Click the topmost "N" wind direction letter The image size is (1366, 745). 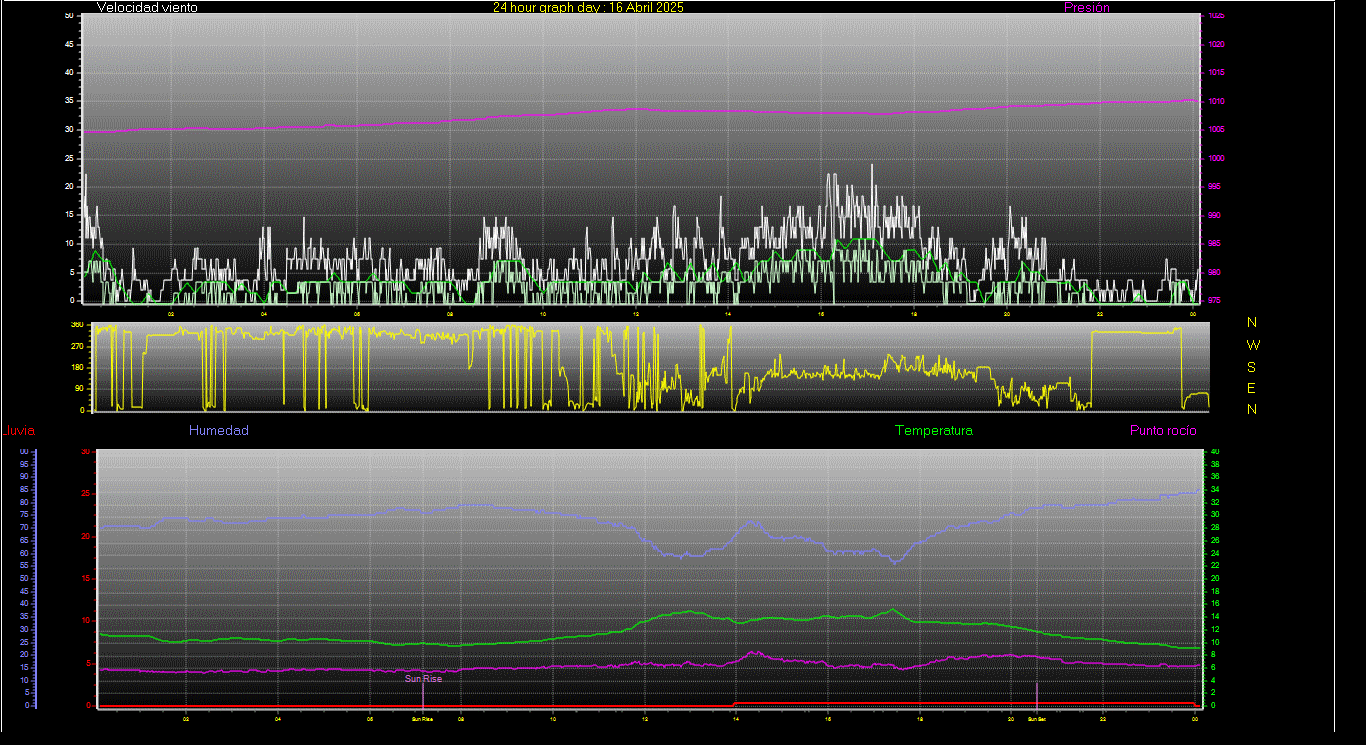coord(1252,322)
